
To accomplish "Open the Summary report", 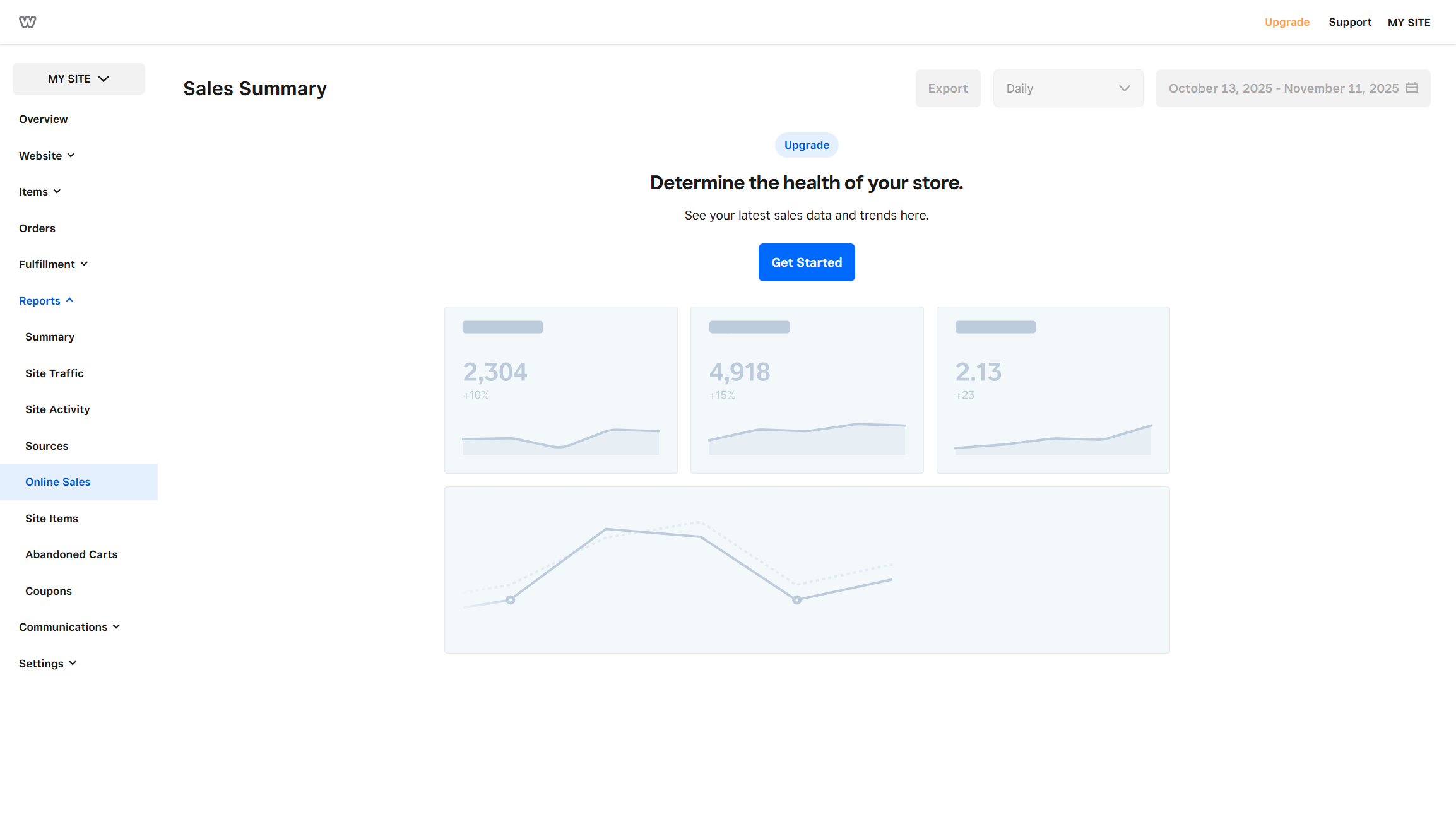I will click(x=49, y=336).
